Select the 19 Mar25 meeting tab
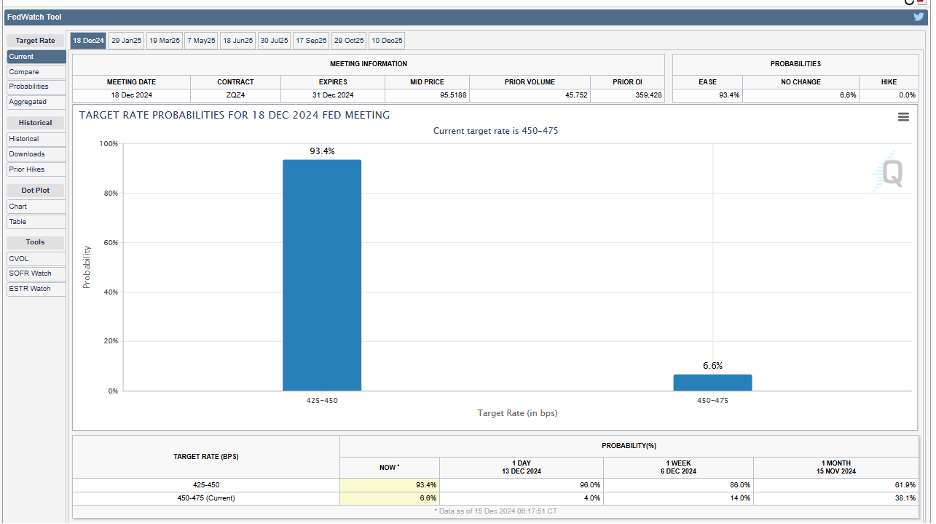This screenshot has height=524, width=936. pos(164,41)
